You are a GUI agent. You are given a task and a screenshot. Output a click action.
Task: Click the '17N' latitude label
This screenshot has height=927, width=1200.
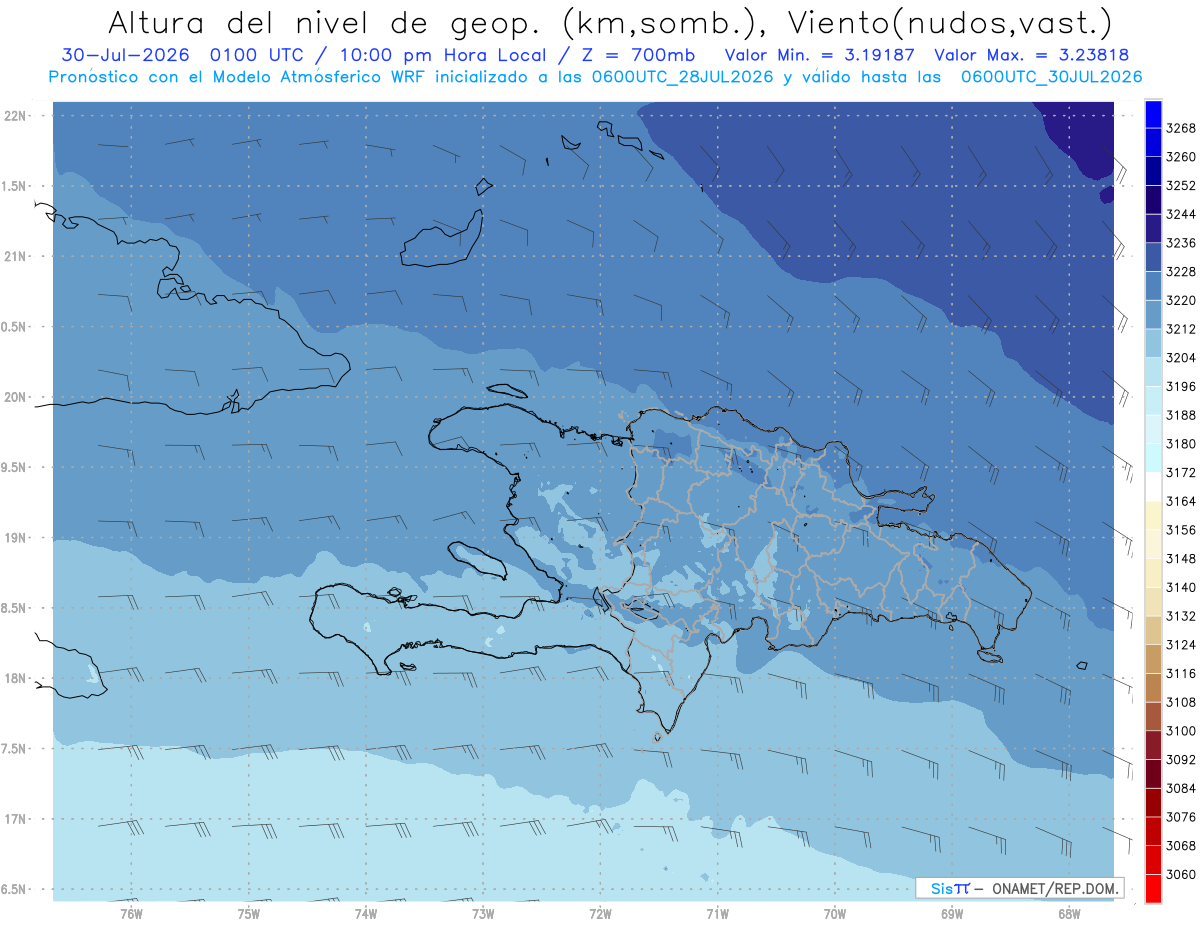coord(15,819)
